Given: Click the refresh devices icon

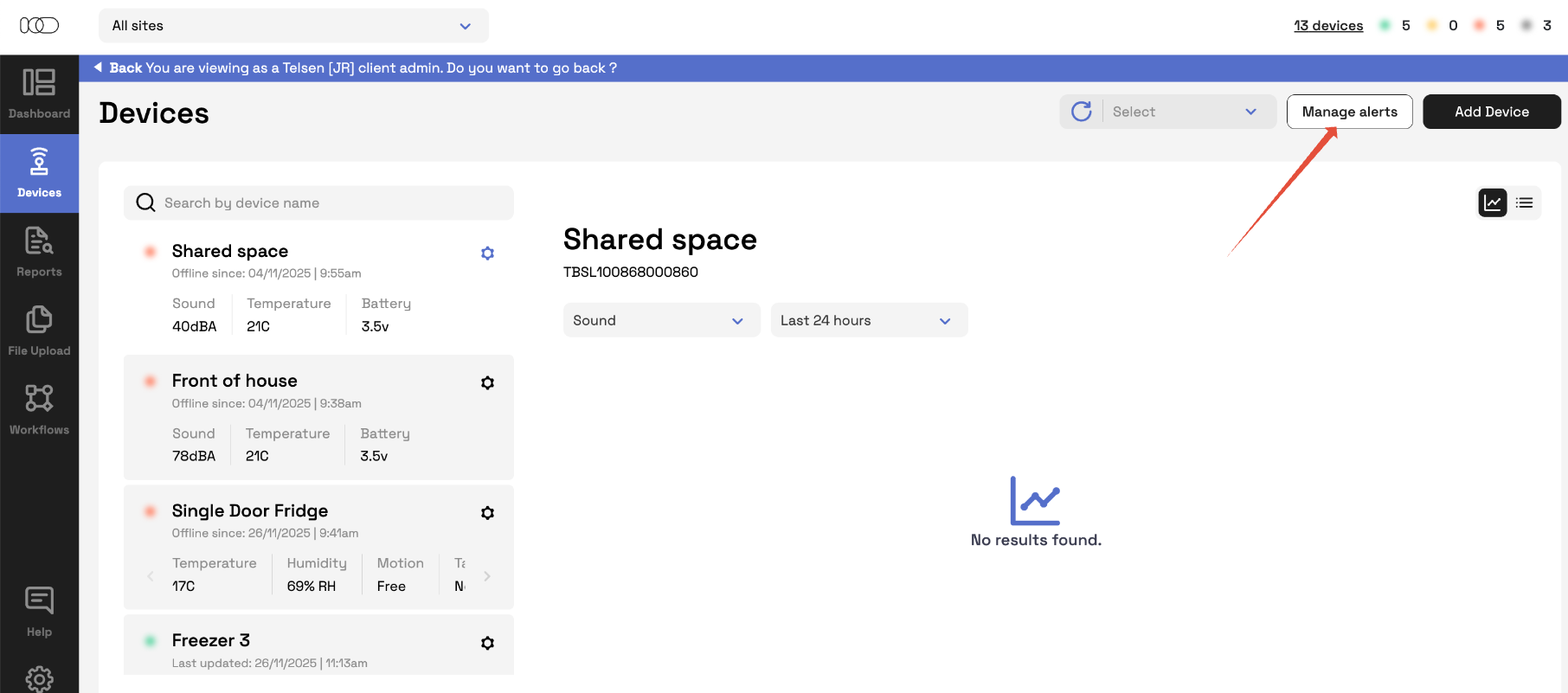Looking at the screenshot, I should tap(1082, 112).
